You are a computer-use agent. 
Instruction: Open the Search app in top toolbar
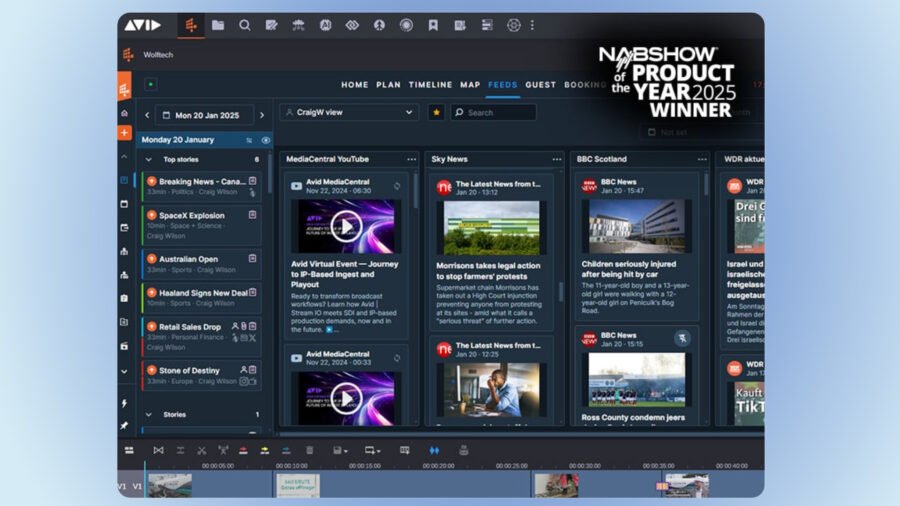pos(245,25)
